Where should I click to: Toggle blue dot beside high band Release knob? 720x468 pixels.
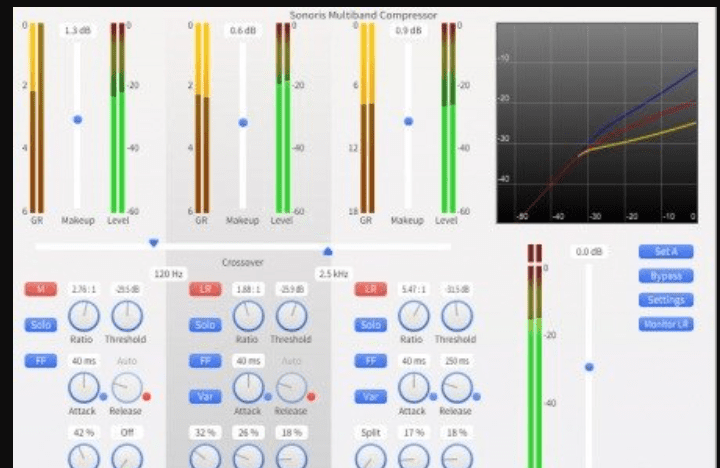tap(477, 396)
